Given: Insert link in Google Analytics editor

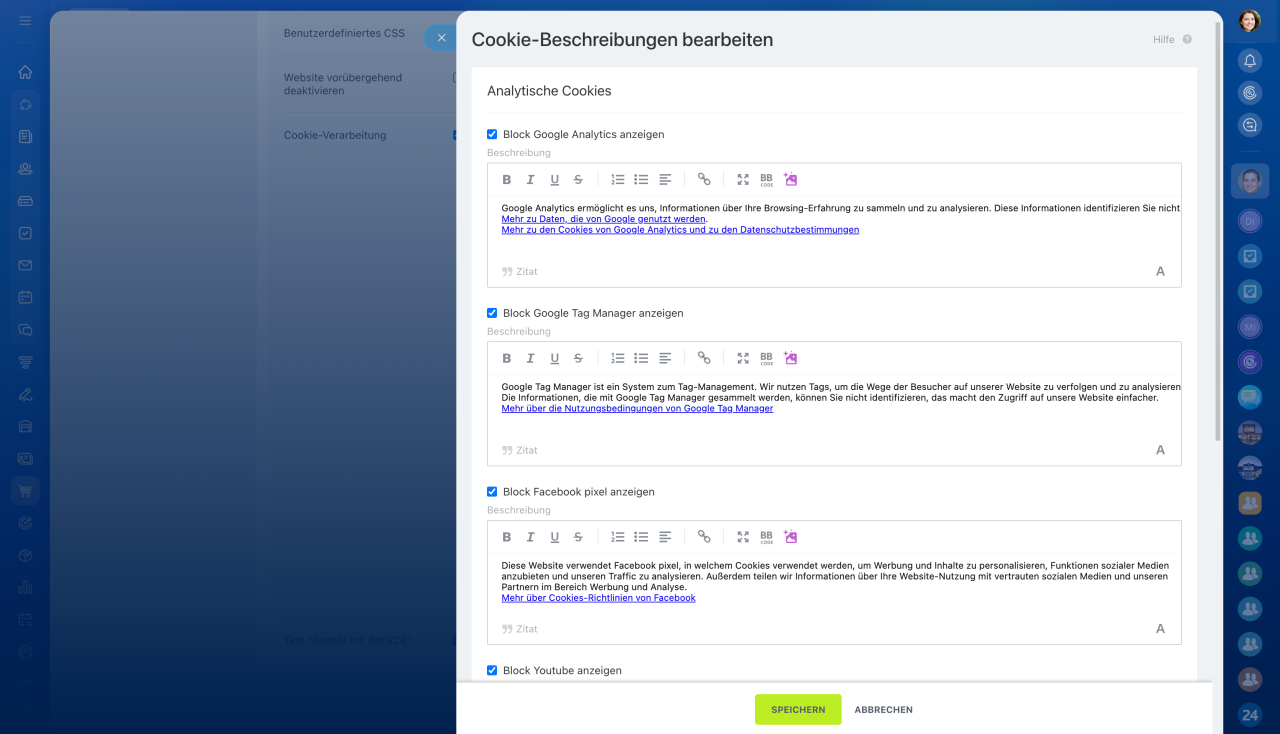Looking at the screenshot, I should coord(704,180).
